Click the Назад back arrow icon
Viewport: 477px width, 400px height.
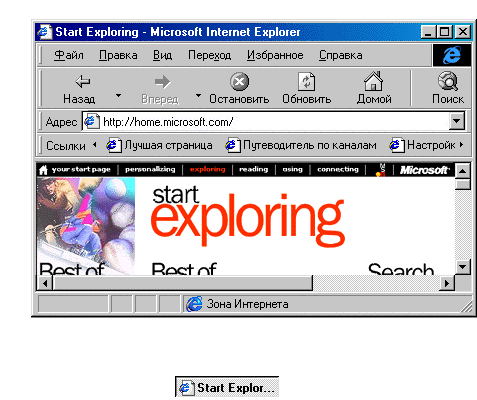[83, 81]
